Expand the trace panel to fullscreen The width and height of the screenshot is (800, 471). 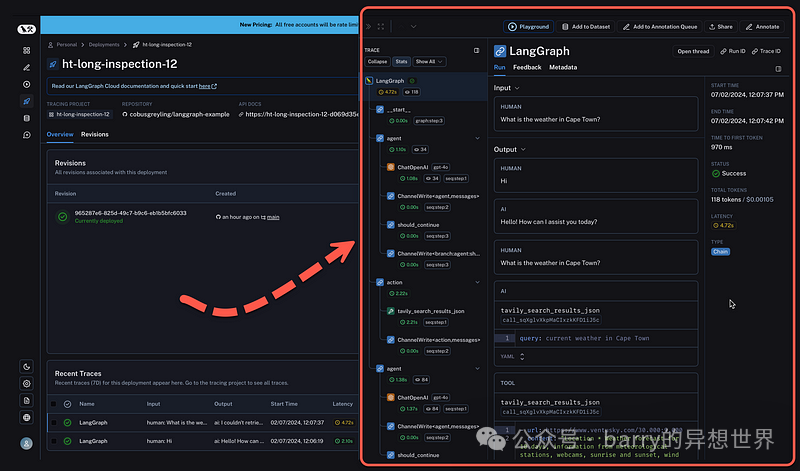tap(381, 27)
